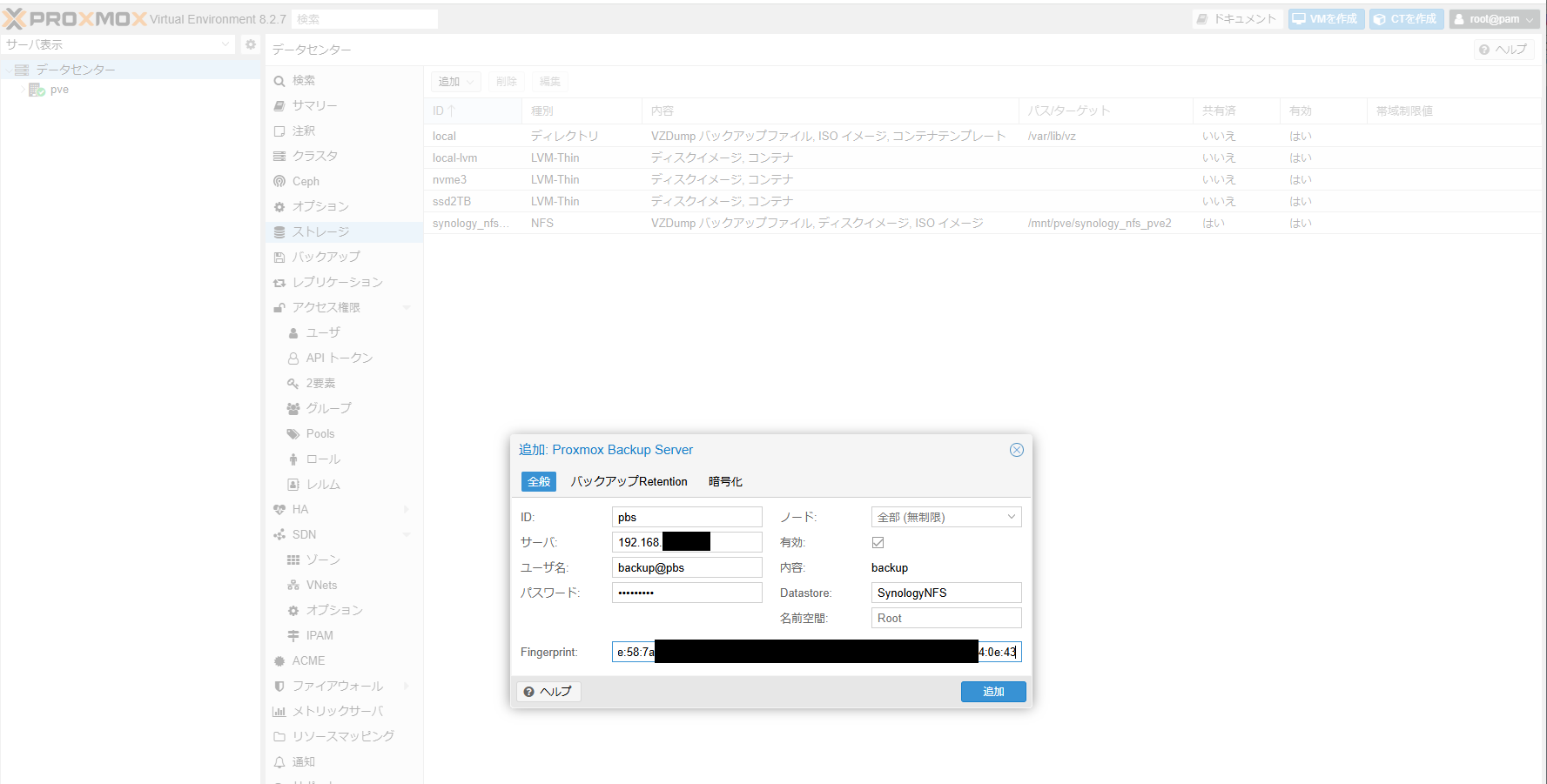Open Ceph section via its icon
Viewport: 1547px width, 784px height.
click(x=279, y=181)
